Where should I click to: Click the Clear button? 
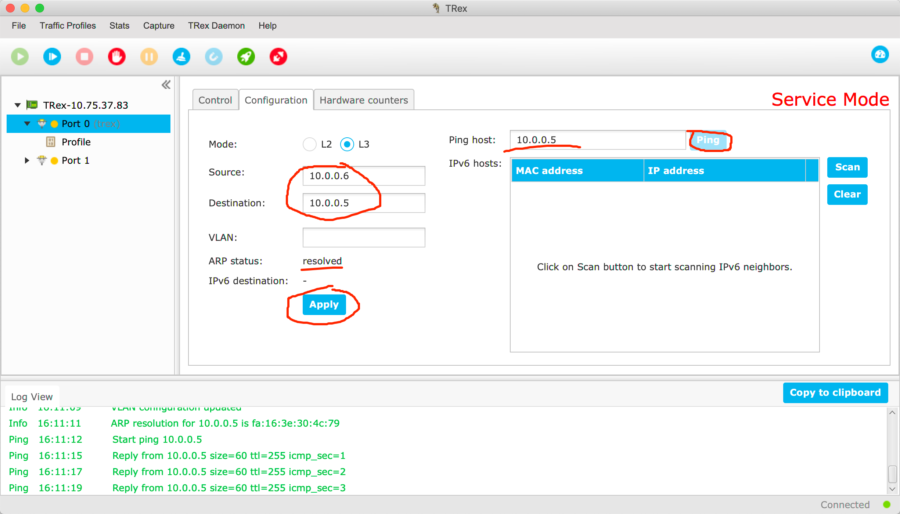click(847, 194)
